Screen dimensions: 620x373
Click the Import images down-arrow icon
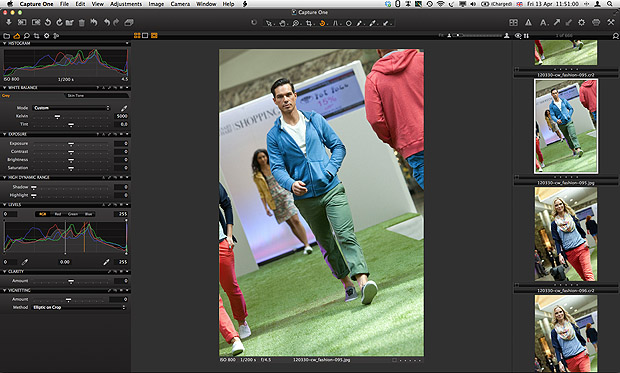point(8,23)
